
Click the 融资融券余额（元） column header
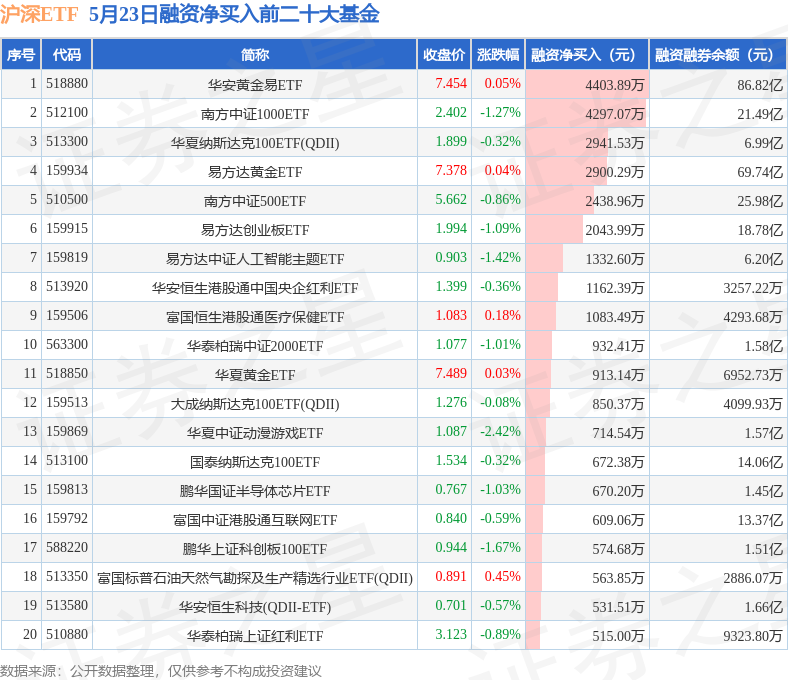(718, 54)
